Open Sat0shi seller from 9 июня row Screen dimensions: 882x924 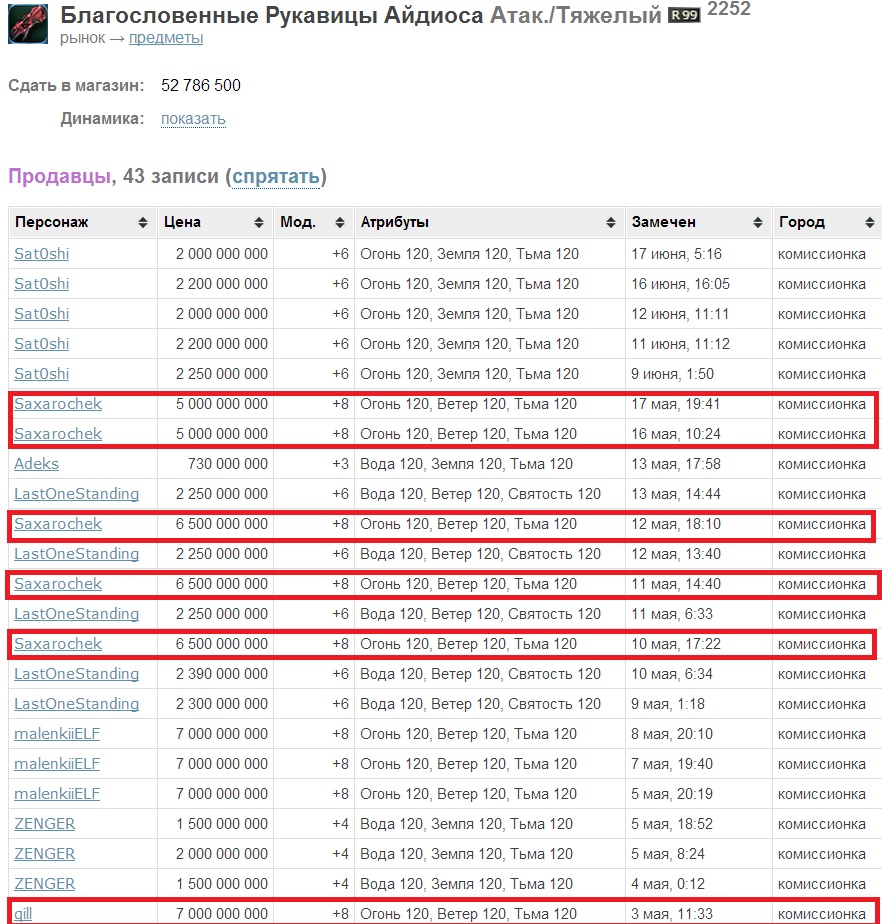coord(42,374)
